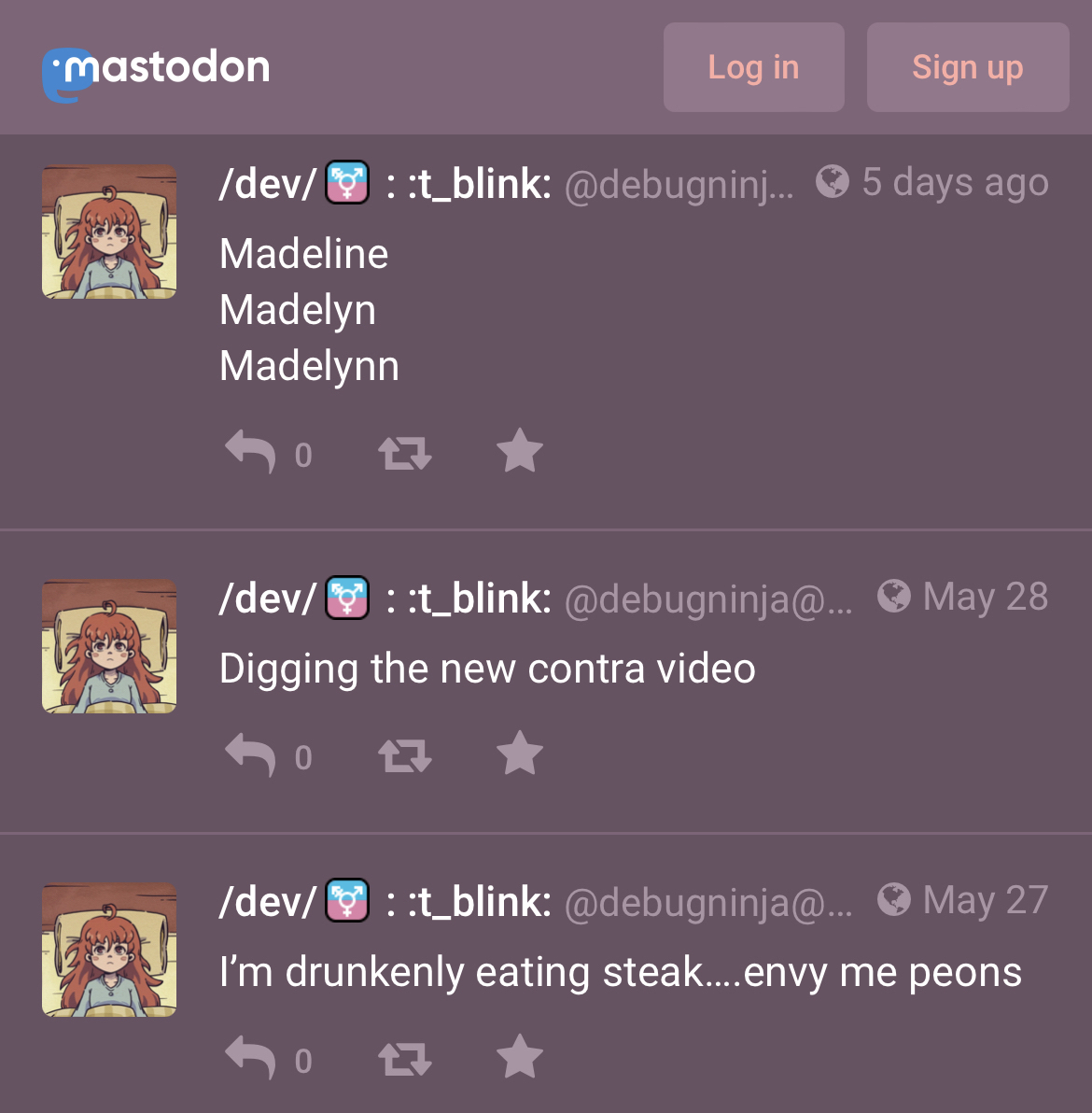The height and width of the screenshot is (1113, 1092).
Task: Boost the Madeline Madelyn Madelynn post
Action: point(404,454)
